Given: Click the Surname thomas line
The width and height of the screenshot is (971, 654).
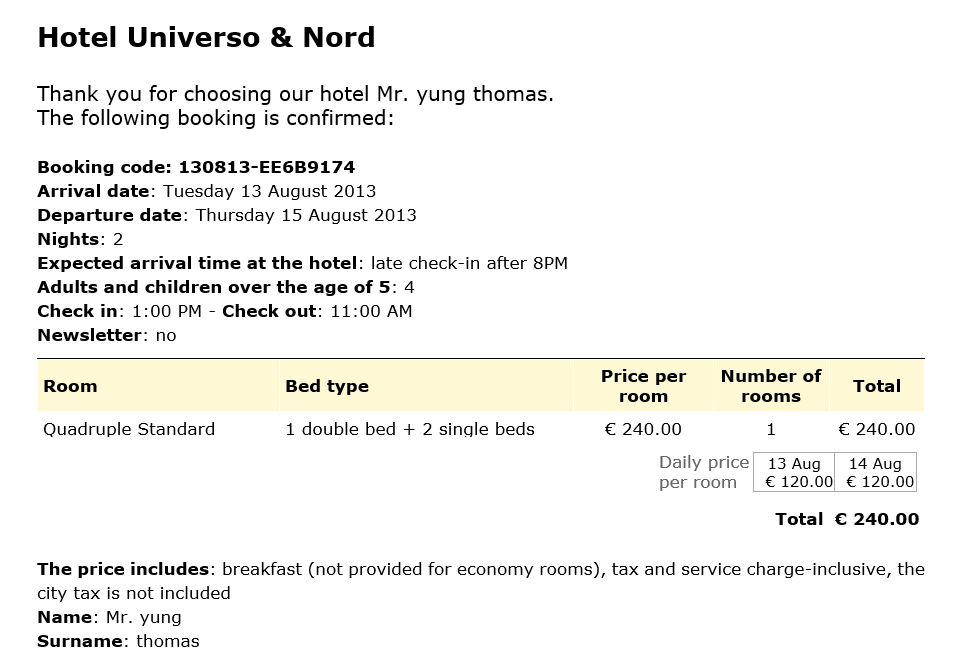Looking at the screenshot, I should click(118, 641).
